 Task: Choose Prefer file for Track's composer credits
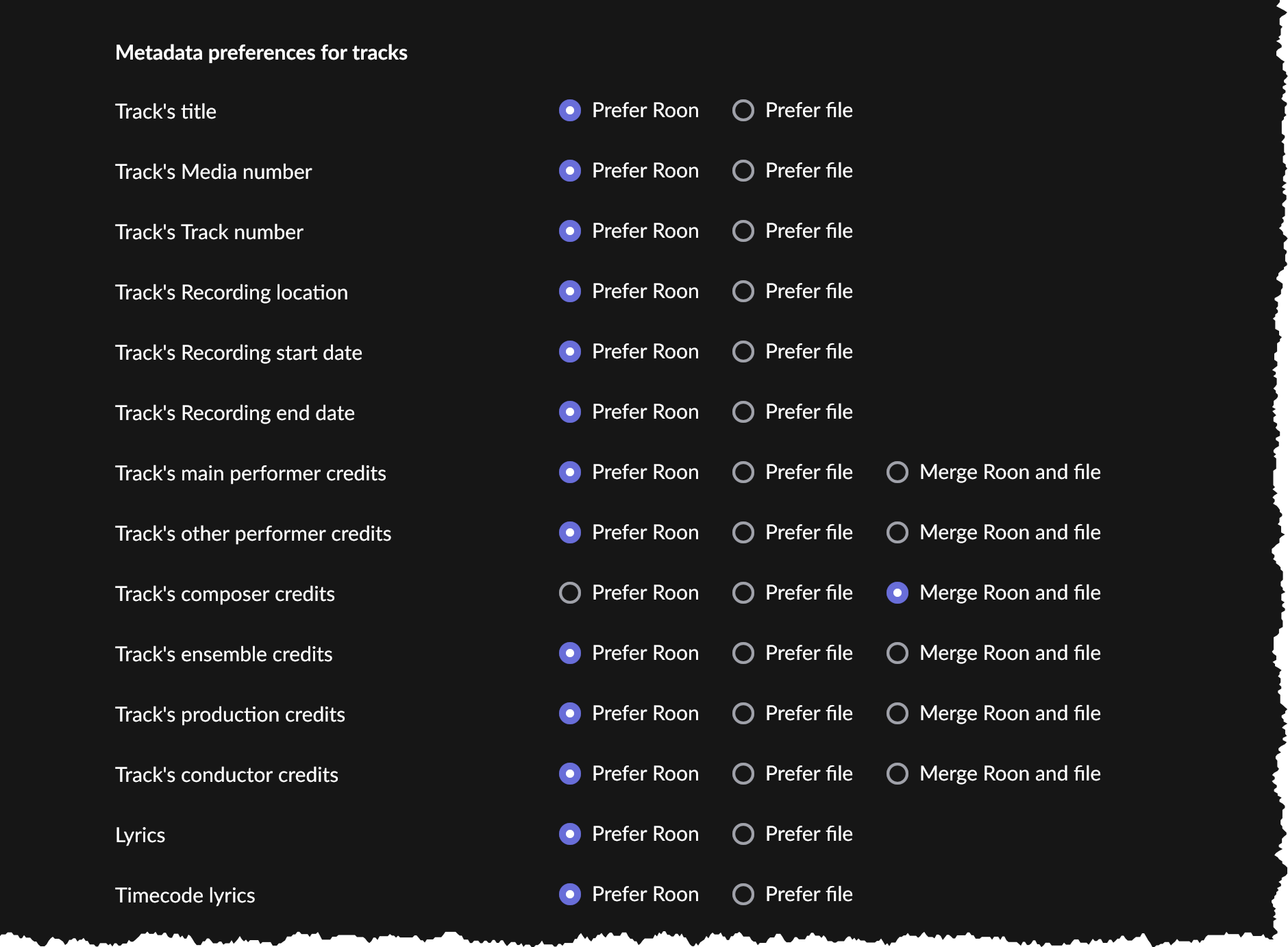pos(743,593)
